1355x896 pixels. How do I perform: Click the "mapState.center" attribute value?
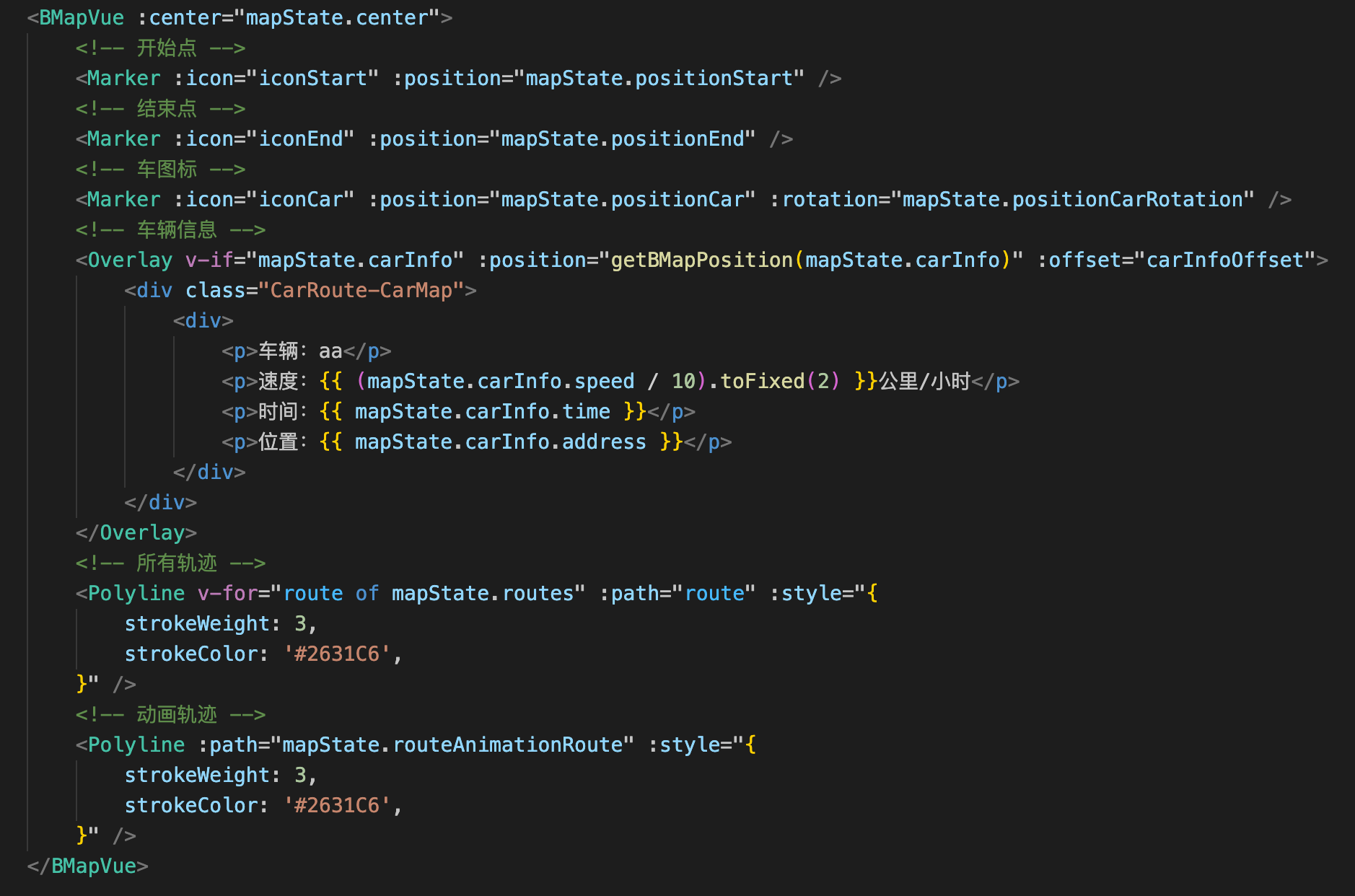click(x=337, y=17)
